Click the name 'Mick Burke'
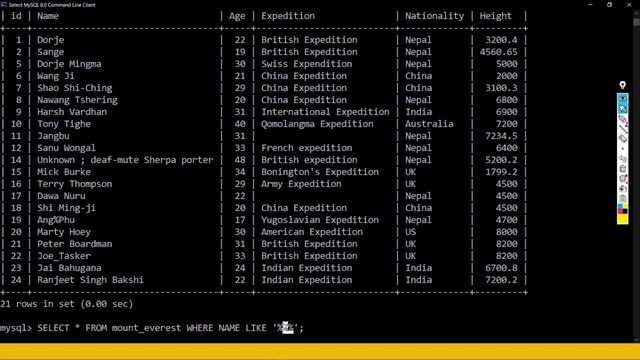 tap(64, 172)
